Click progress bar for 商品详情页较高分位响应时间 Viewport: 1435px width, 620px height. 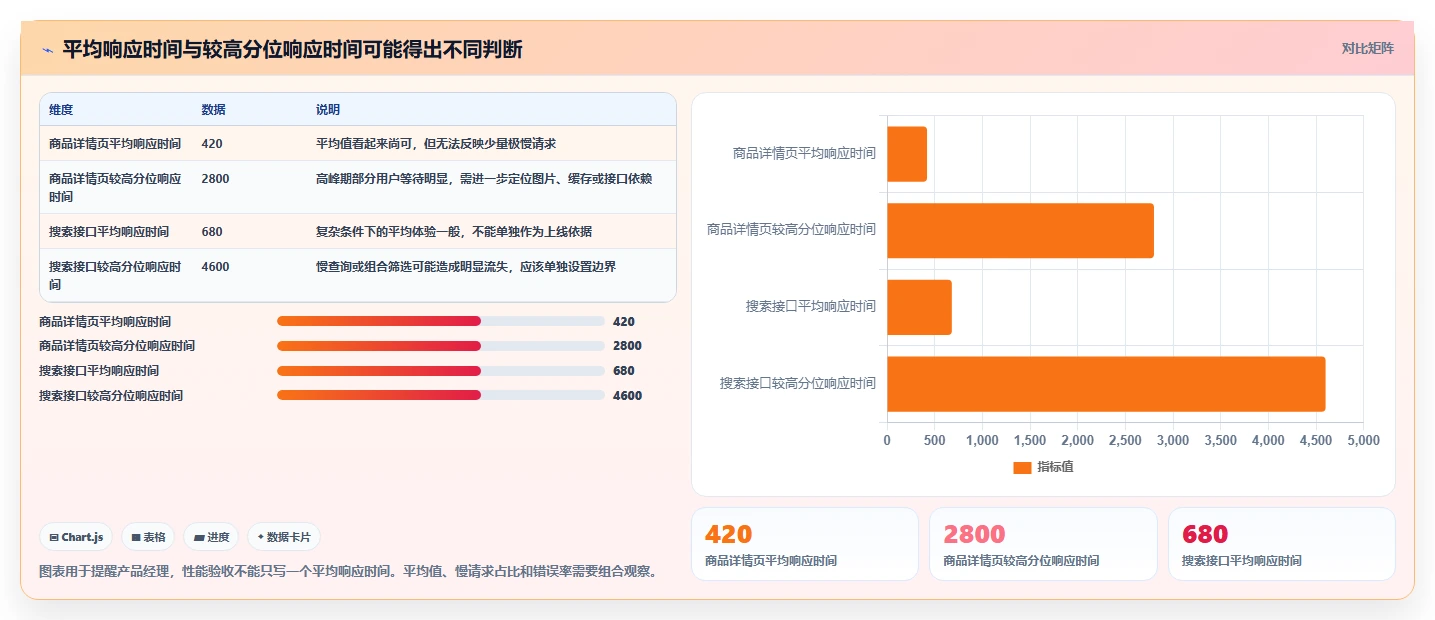[x=441, y=346]
